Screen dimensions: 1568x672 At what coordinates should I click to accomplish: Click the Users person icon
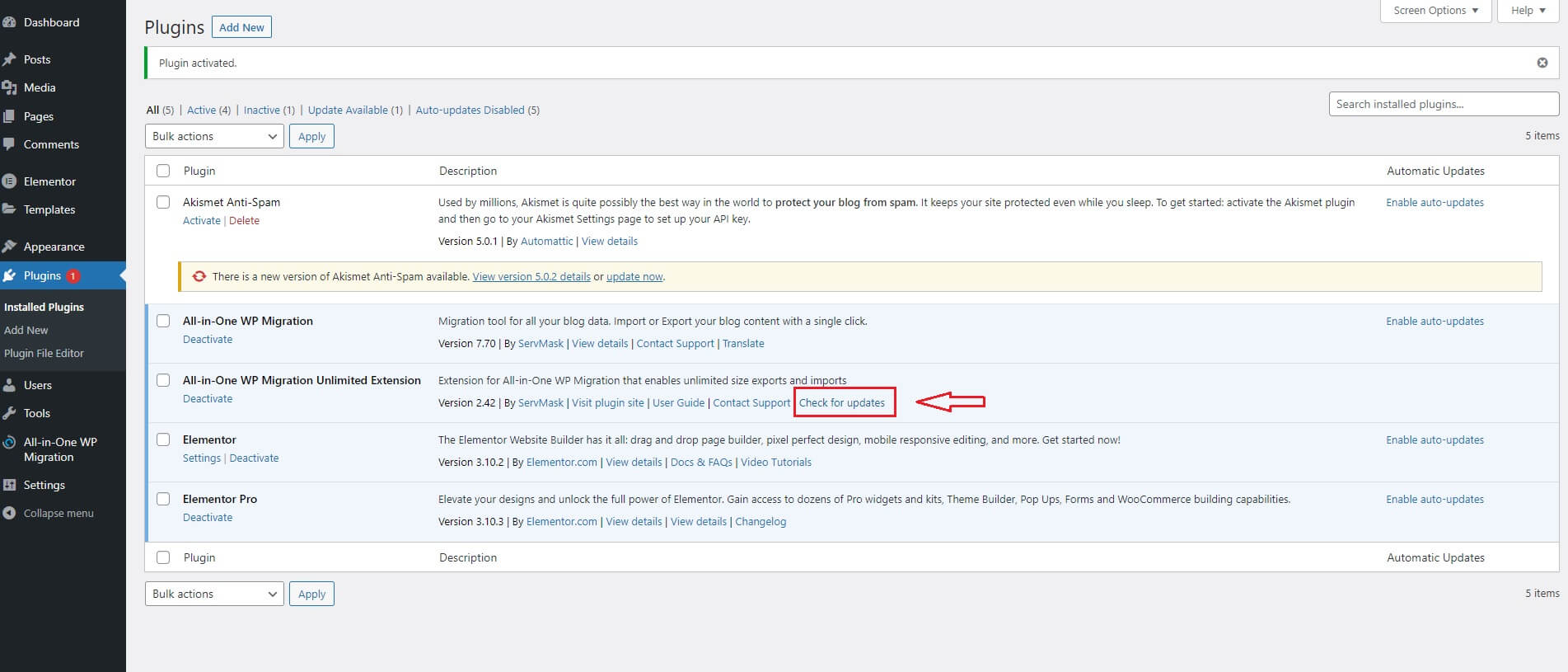click(9, 385)
